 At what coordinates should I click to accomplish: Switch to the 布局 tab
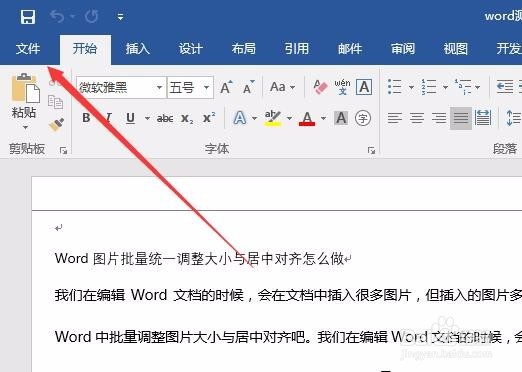point(244,49)
